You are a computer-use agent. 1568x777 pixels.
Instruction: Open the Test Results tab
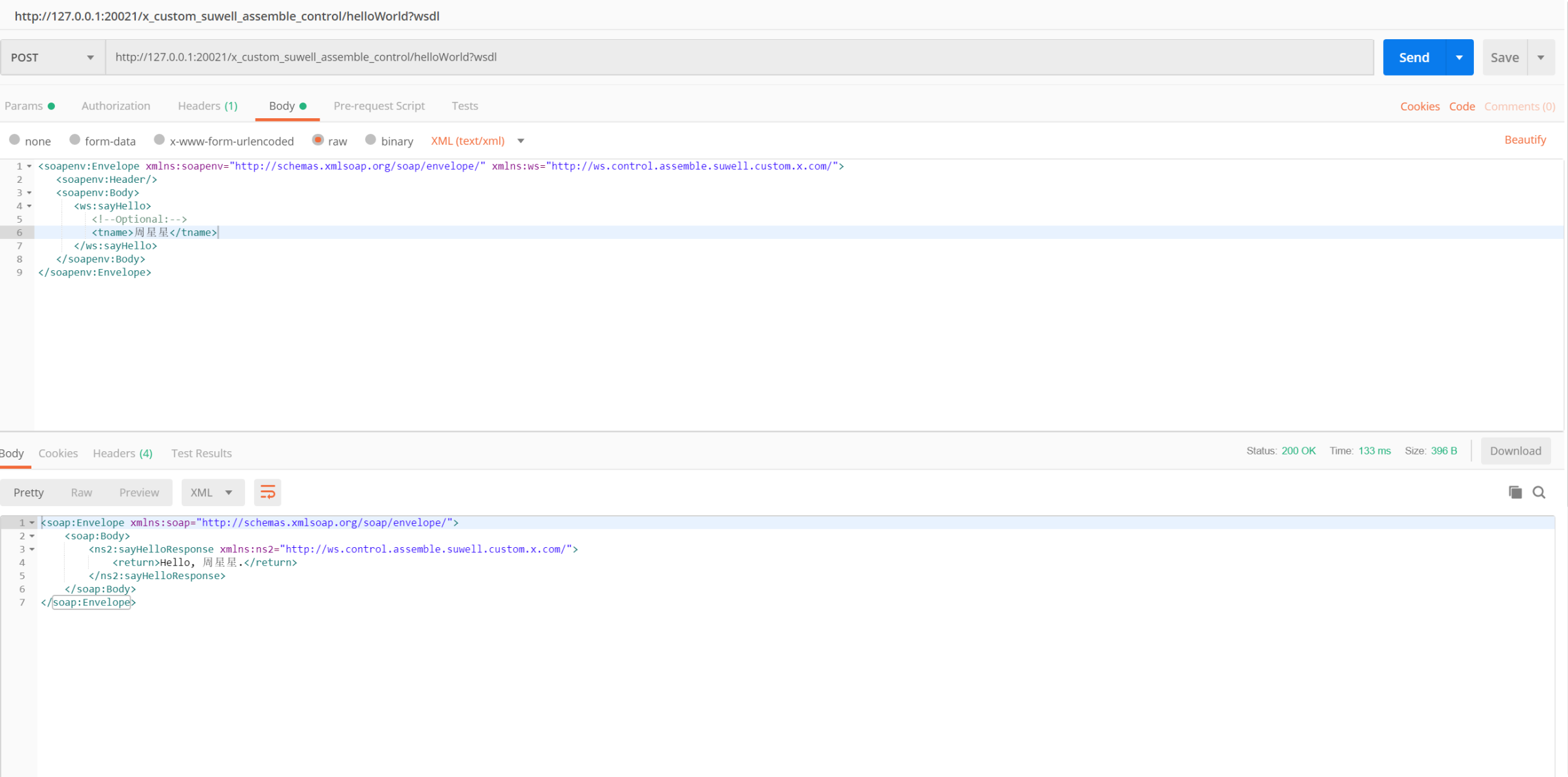201,453
